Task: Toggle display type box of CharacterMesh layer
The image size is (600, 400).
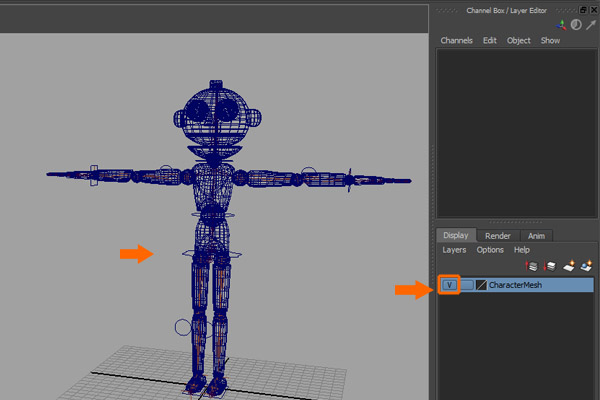Action: click(x=467, y=285)
